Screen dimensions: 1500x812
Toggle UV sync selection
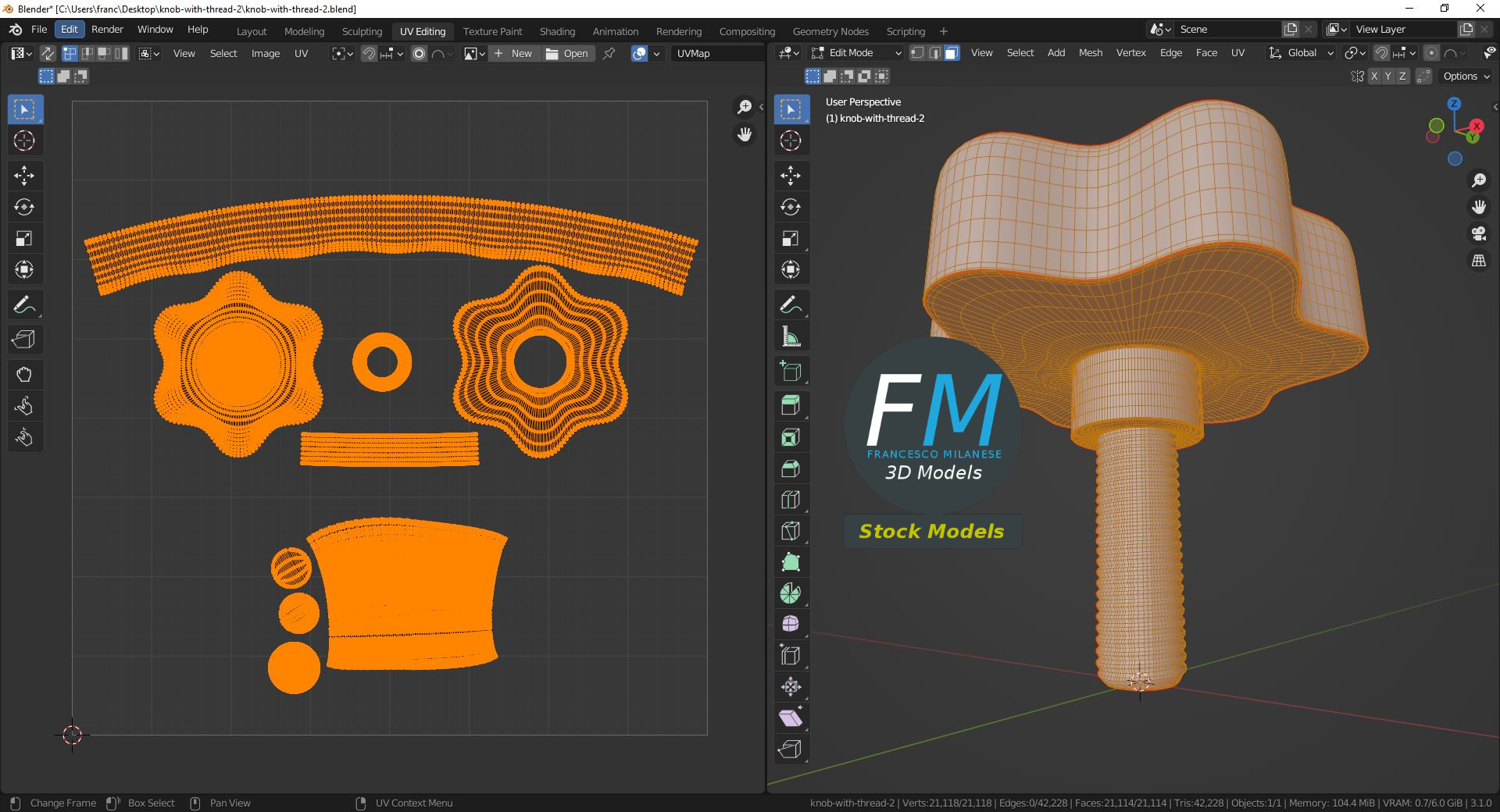coord(48,53)
